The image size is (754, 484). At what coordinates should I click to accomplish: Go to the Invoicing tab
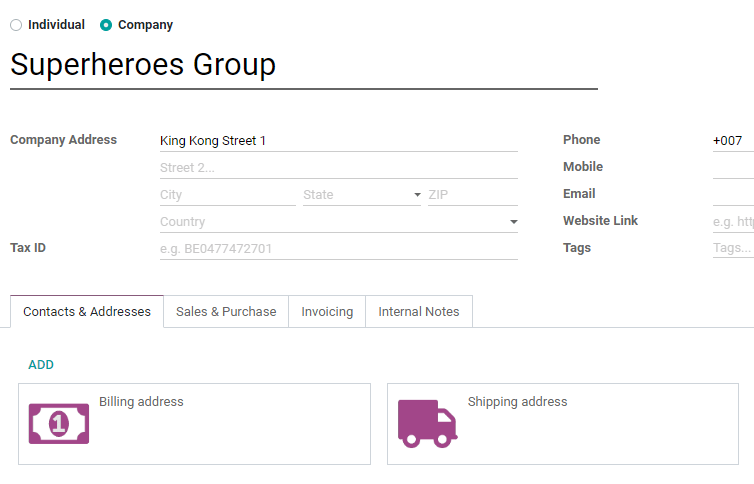pyautogui.click(x=327, y=312)
